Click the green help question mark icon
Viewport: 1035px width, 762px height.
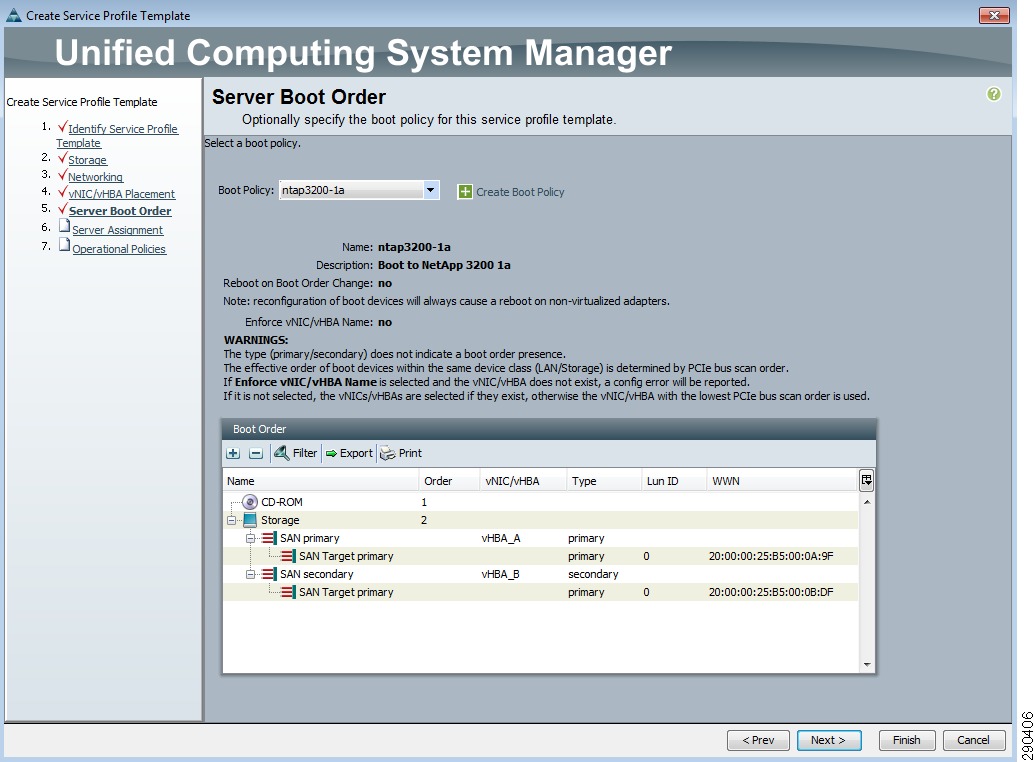tap(993, 94)
